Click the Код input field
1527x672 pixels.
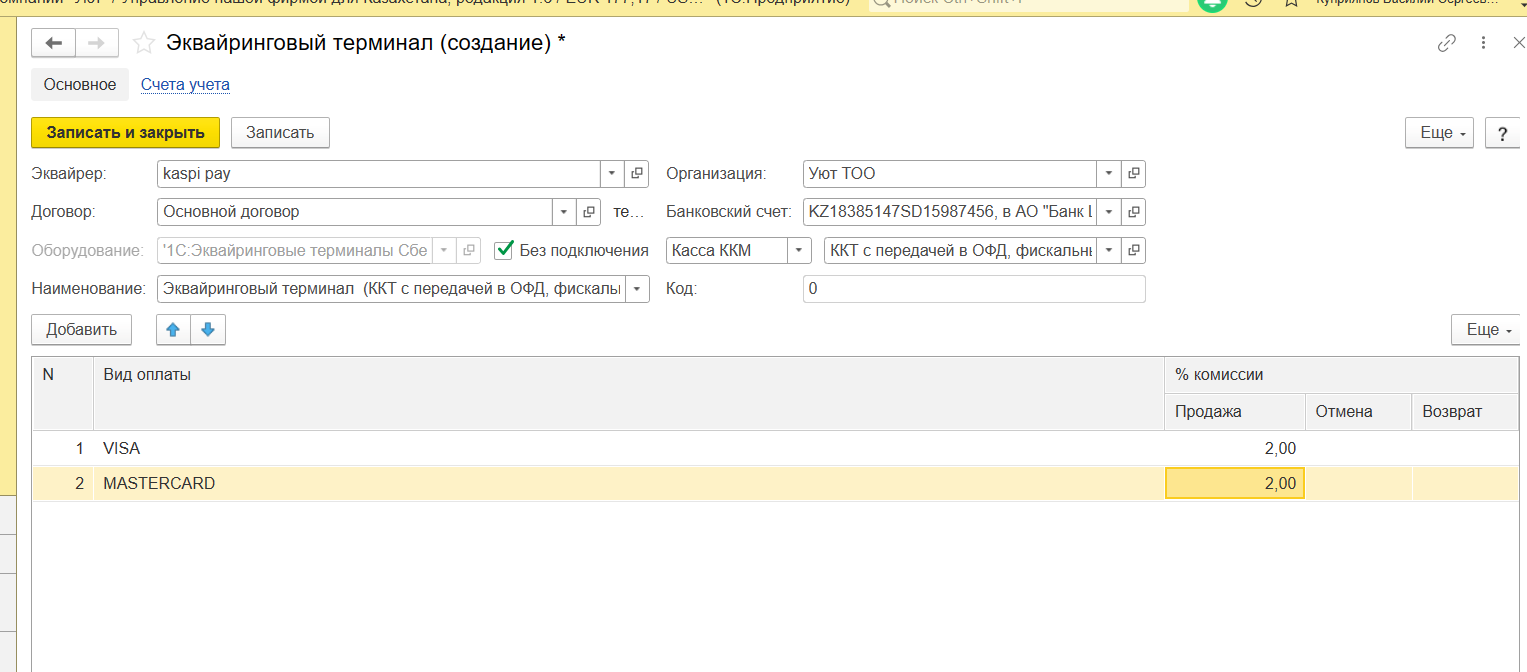click(x=973, y=290)
